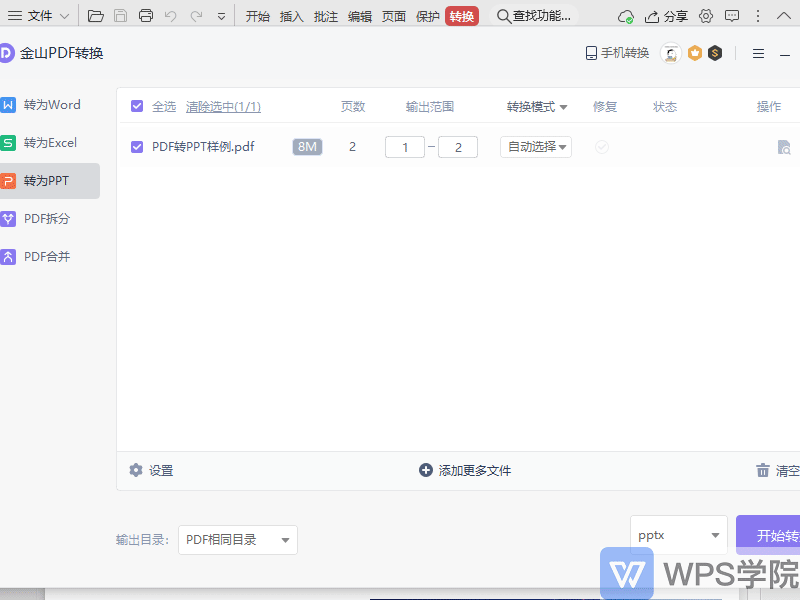Screen dimensions: 800x600
Task: Open the 插入 tab
Action: point(292,16)
